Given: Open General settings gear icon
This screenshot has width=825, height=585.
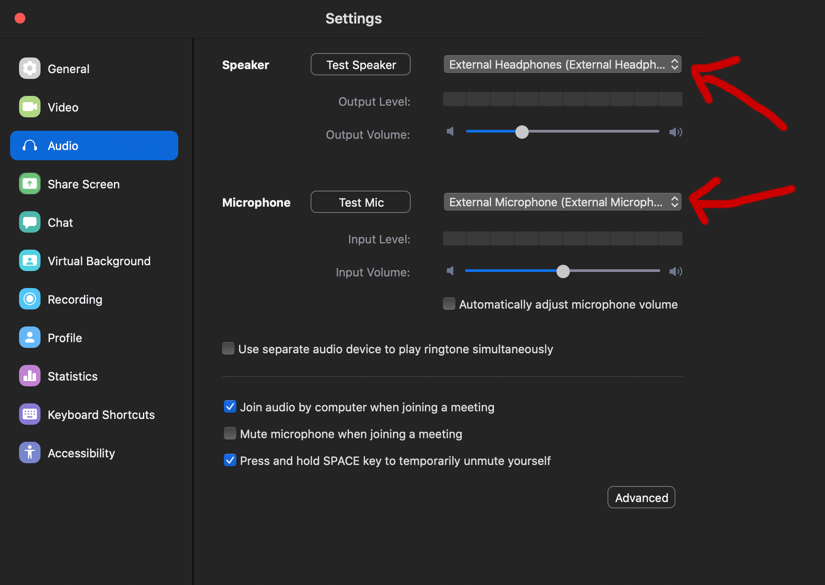Looking at the screenshot, I should click(29, 68).
